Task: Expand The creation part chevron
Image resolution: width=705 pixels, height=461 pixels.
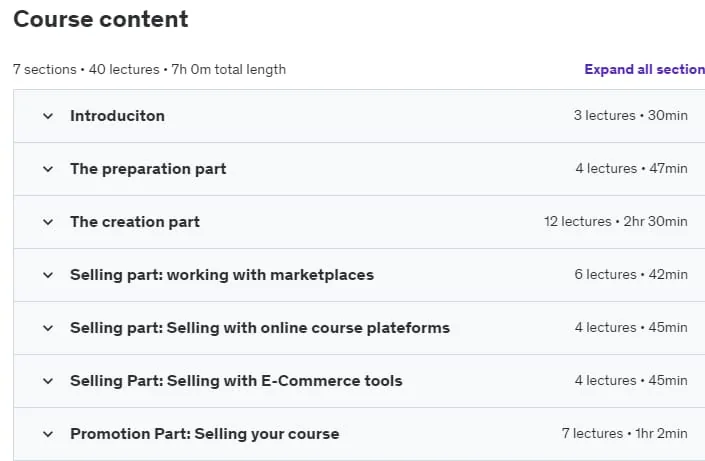Action: pos(48,222)
